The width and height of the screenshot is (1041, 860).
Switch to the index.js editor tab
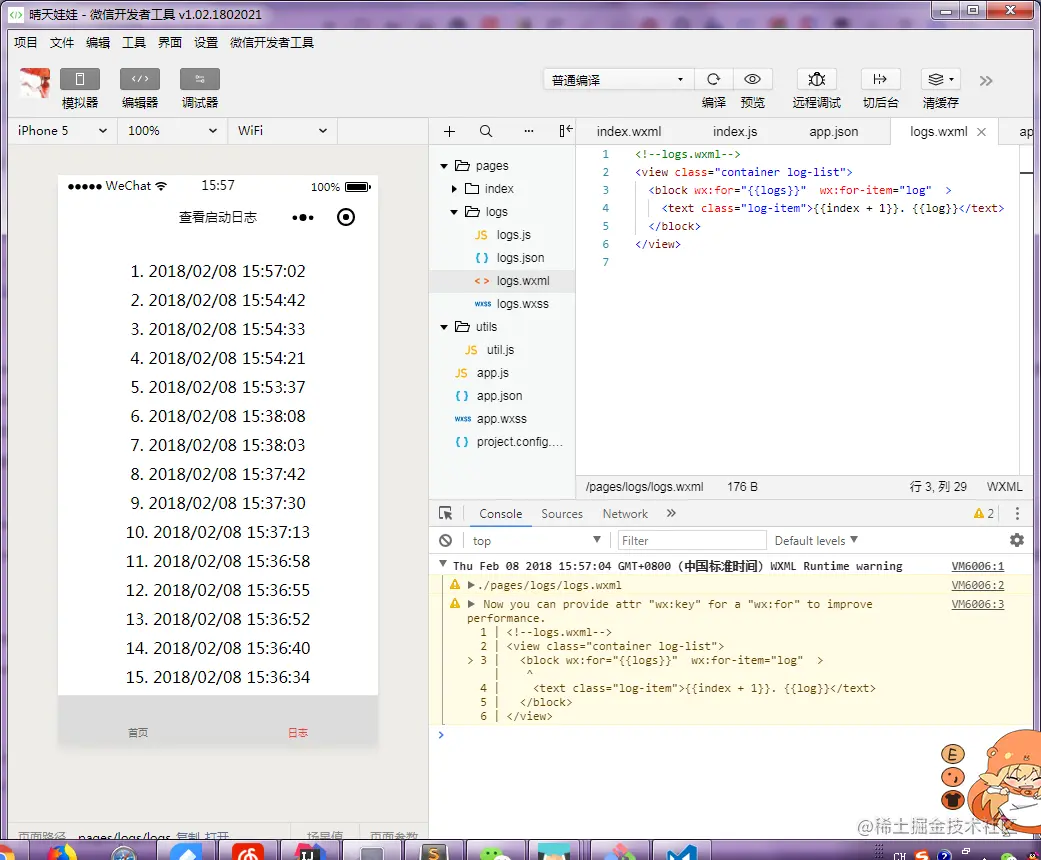[735, 131]
